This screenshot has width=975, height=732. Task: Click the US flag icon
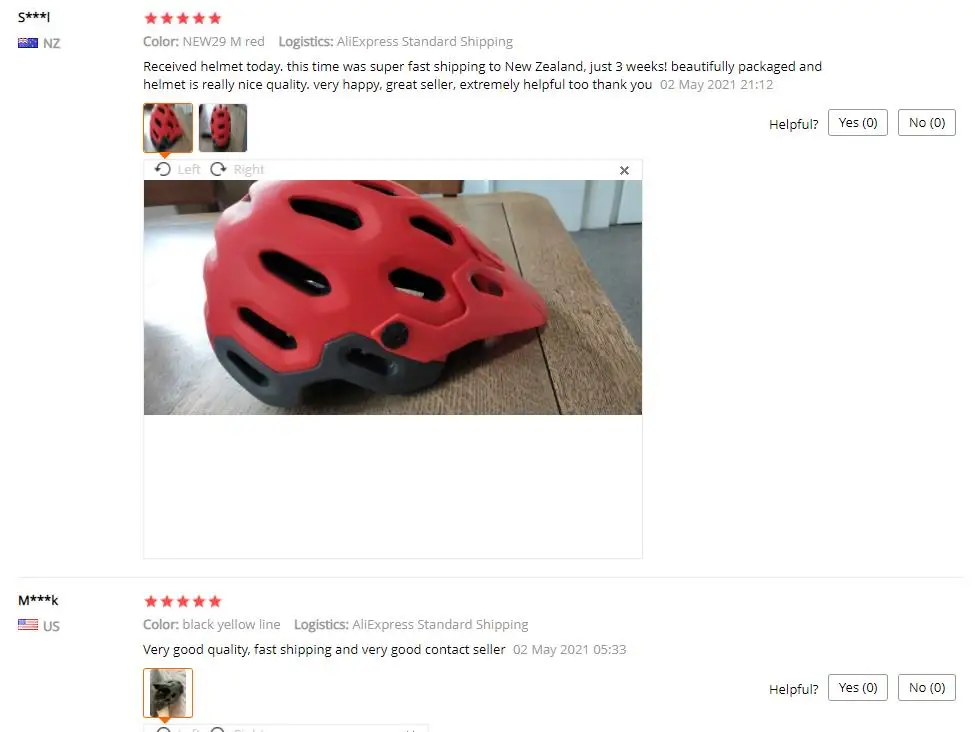[x=28, y=625]
